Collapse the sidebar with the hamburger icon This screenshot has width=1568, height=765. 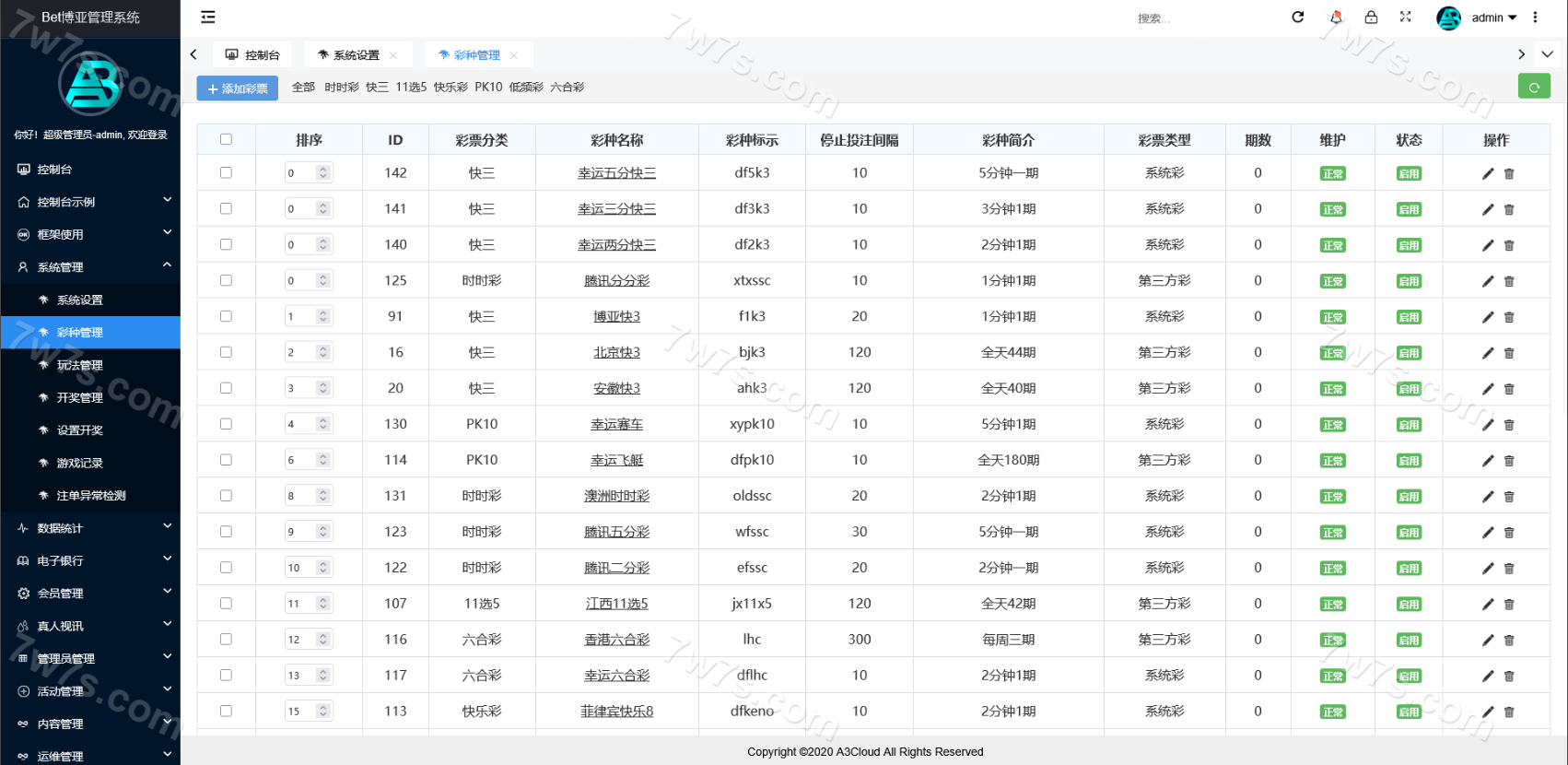tap(208, 17)
